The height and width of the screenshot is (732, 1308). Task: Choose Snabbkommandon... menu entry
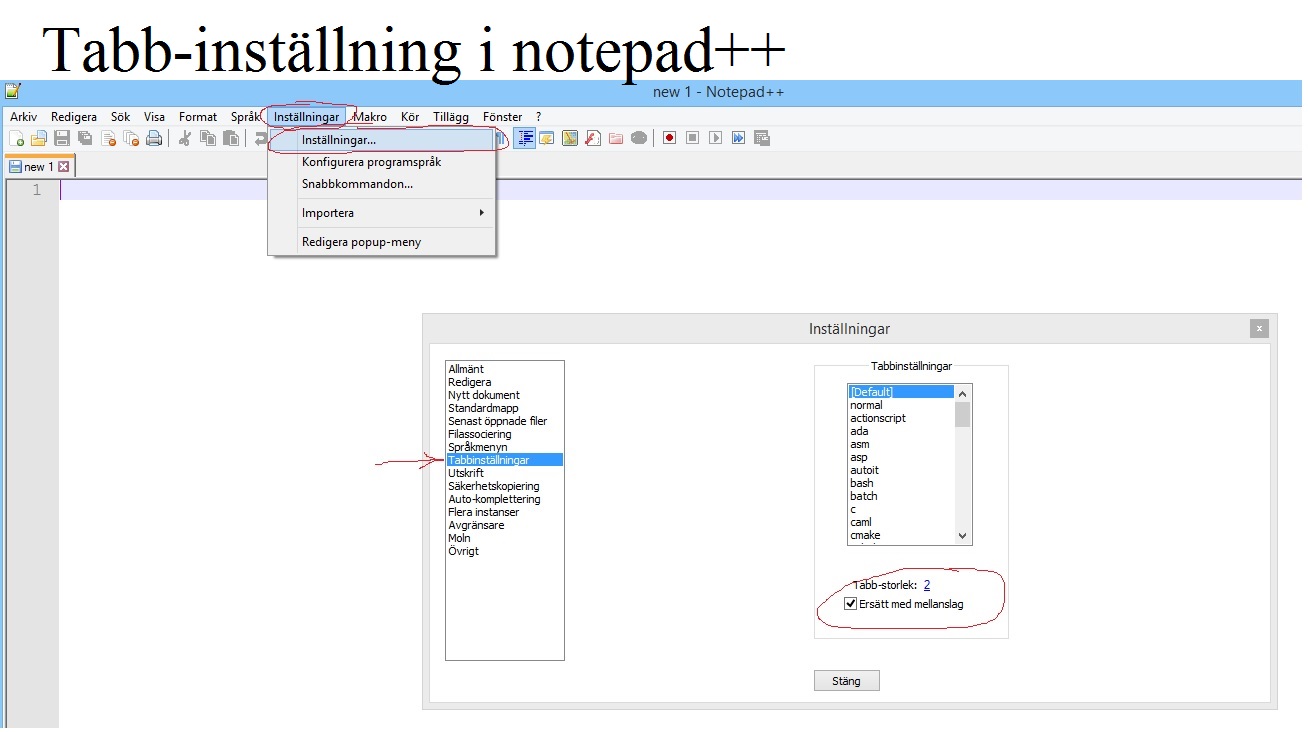382,184
